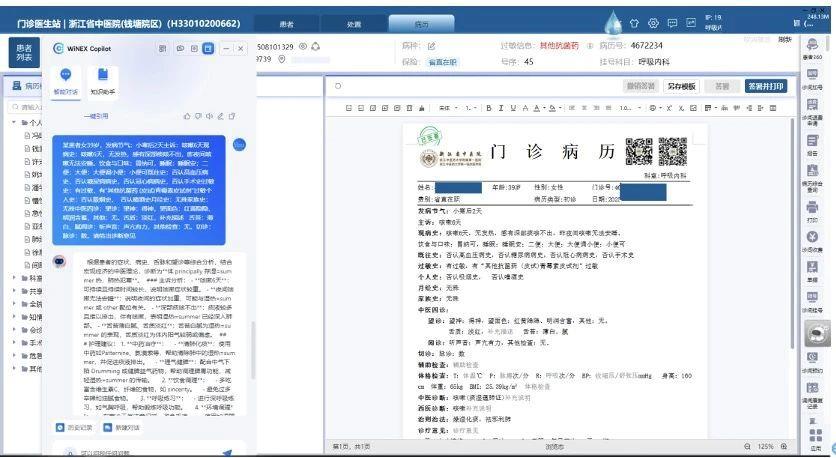836x458 pixels.
Task: Toggle the highlighted blue panel-mode icon in Copilot header
Action: (x=208, y=49)
